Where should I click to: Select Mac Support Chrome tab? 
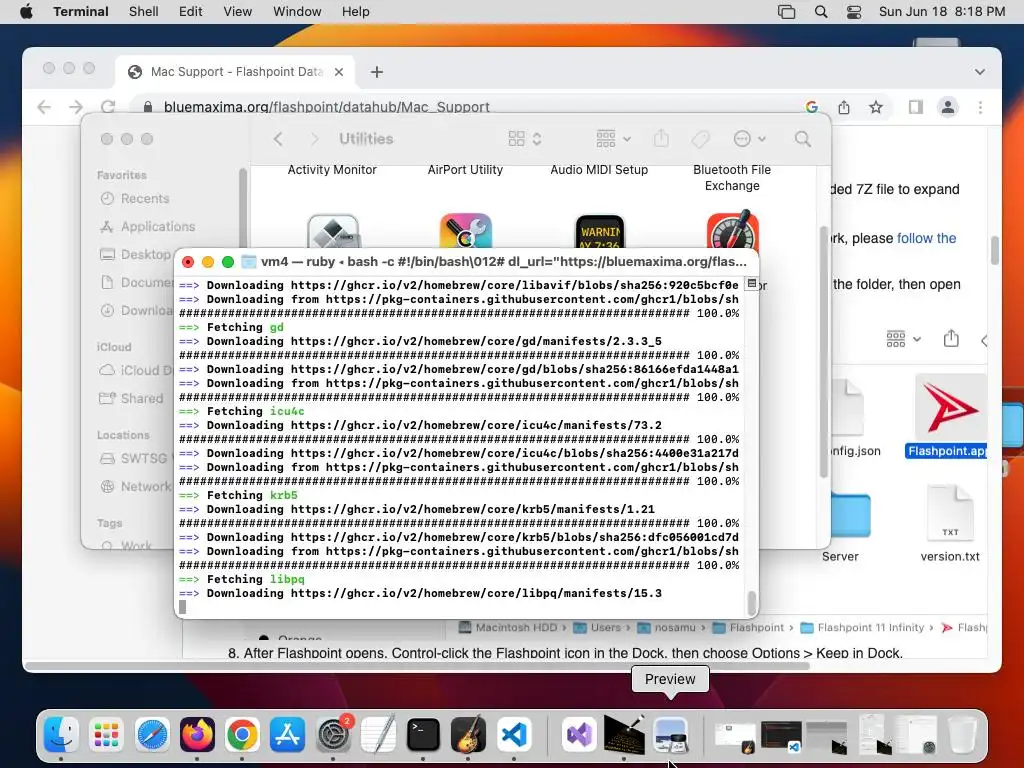pos(235,72)
